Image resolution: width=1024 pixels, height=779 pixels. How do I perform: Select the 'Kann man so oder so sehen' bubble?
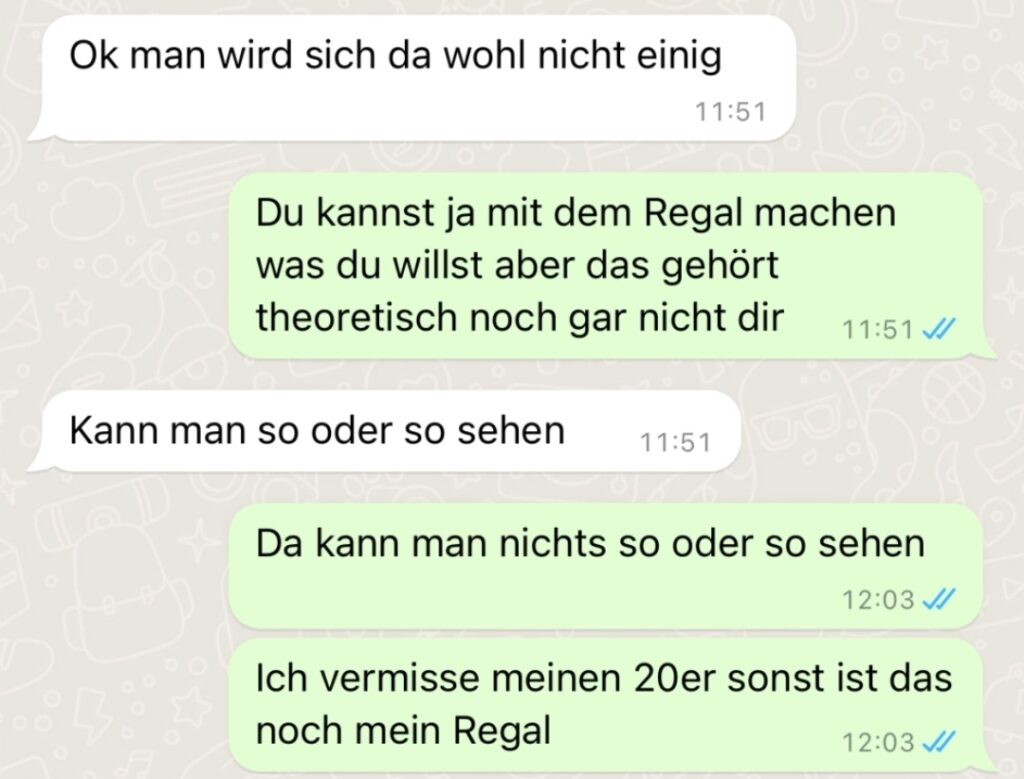click(x=384, y=431)
